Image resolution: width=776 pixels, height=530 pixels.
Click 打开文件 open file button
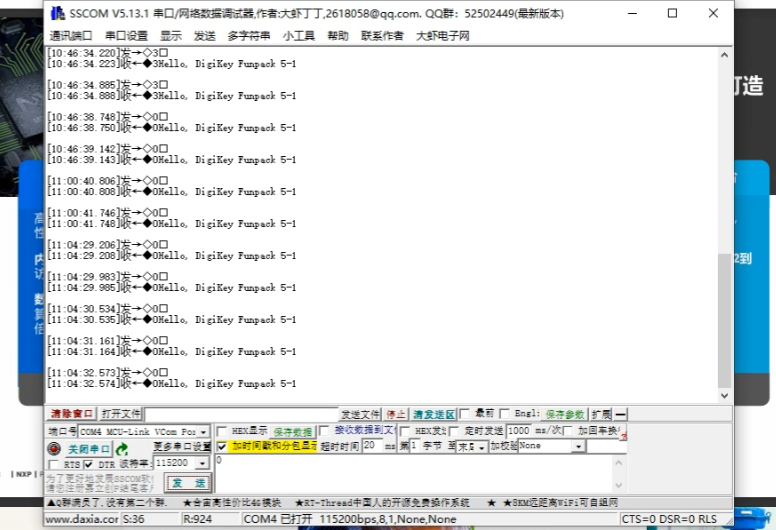(x=121, y=414)
